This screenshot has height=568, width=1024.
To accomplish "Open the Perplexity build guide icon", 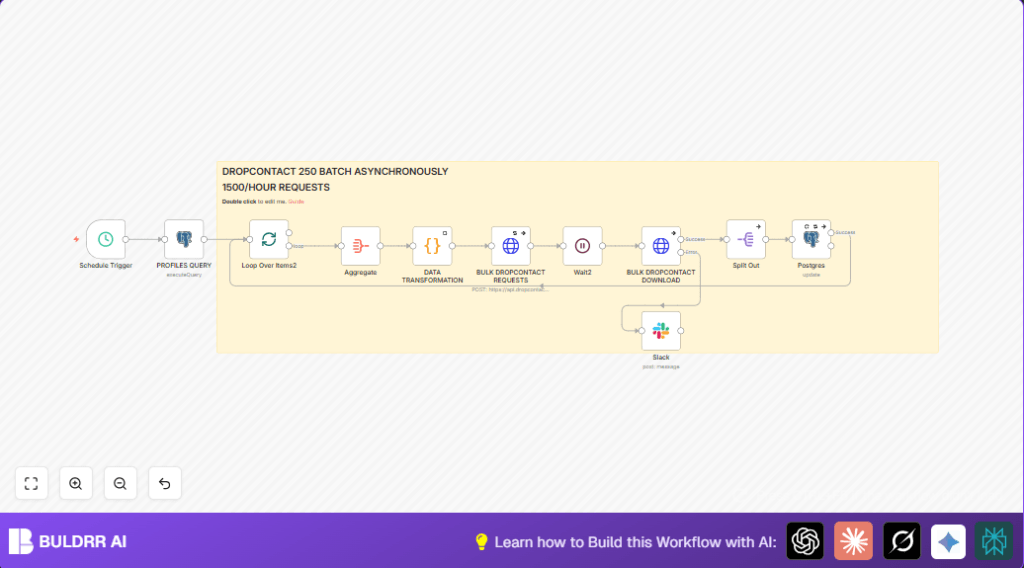I will click(x=994, y=541).
